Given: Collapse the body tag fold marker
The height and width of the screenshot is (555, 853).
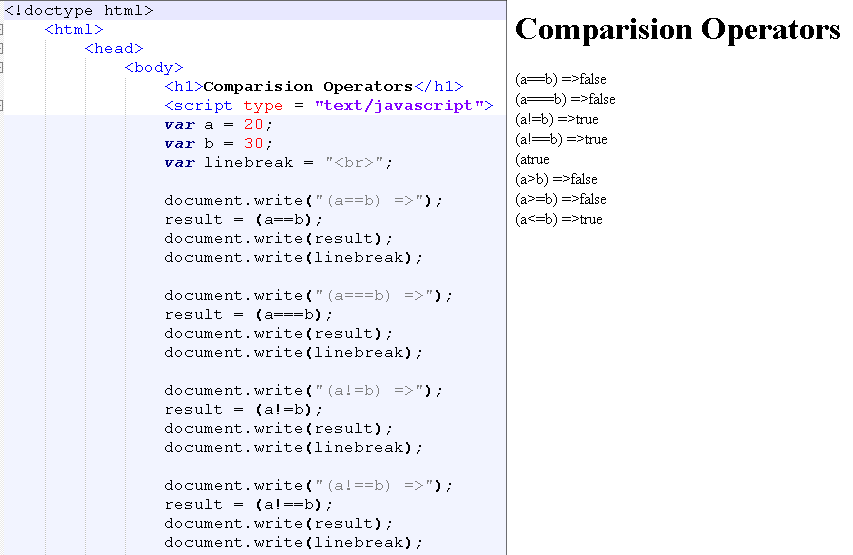Looking at the screenshot, I should tap(2, 67).
